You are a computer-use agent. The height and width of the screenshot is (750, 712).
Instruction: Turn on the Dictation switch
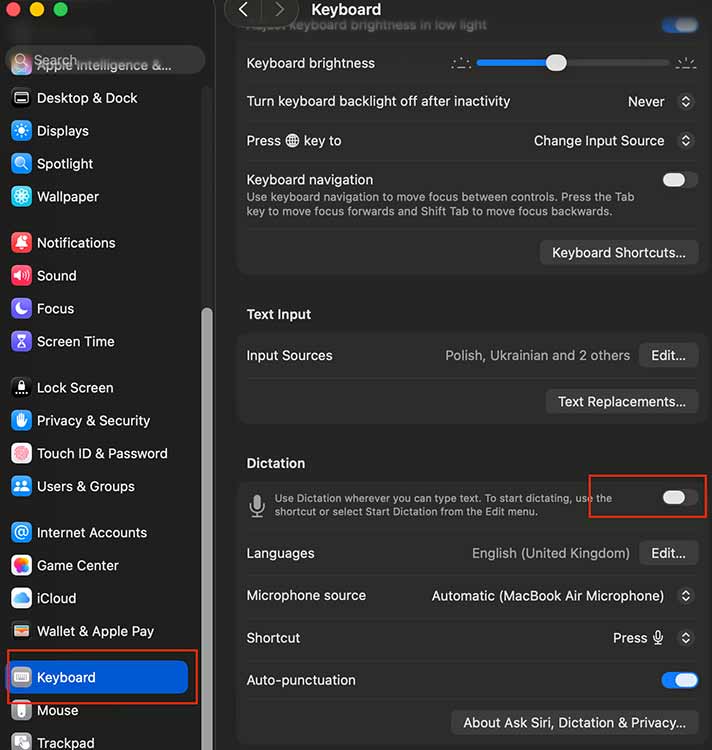pyautogui.click(x=680, y=498)
